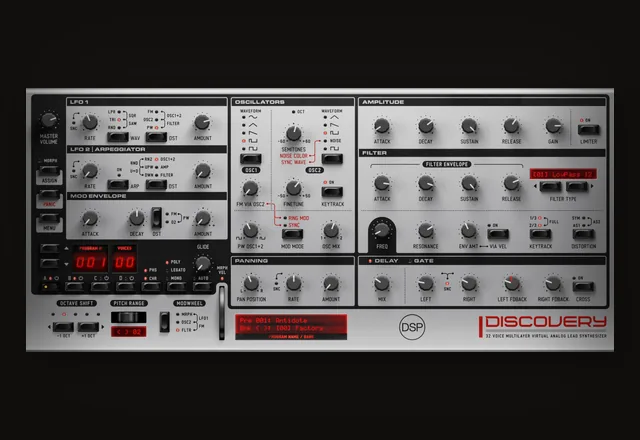Click the Env Amt knob

469,230
